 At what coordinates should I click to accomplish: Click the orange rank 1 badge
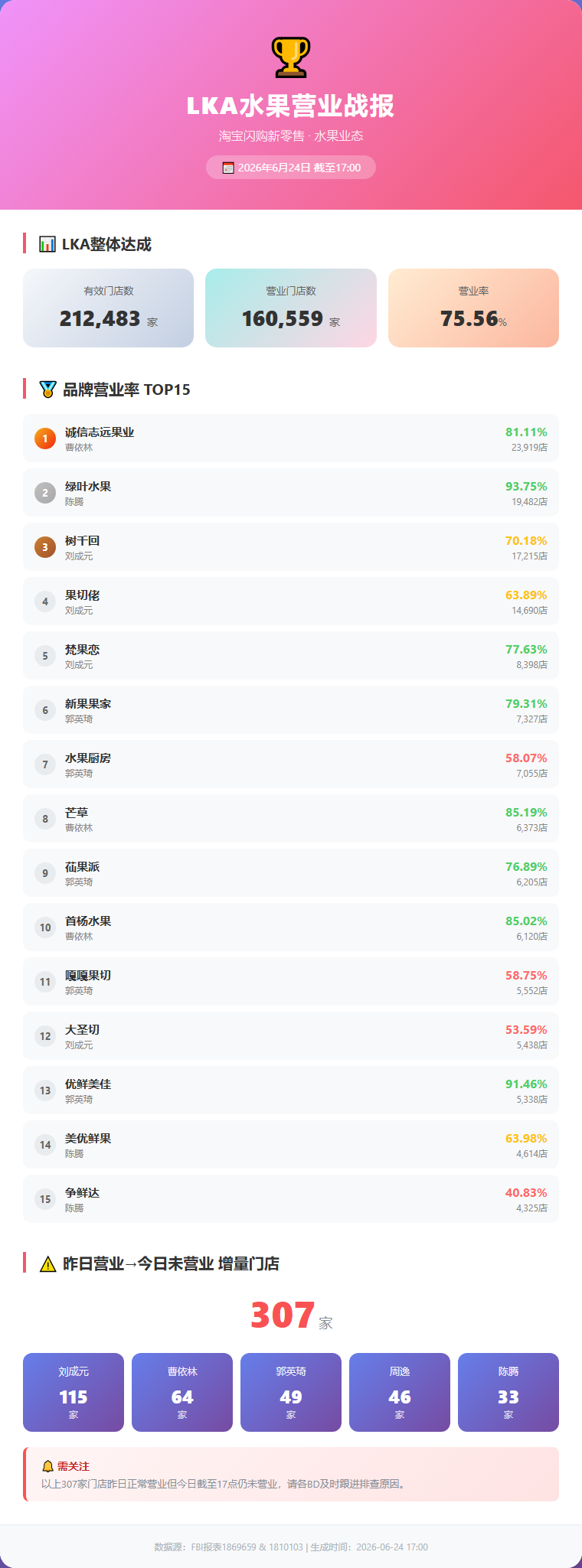pos(45,438)
